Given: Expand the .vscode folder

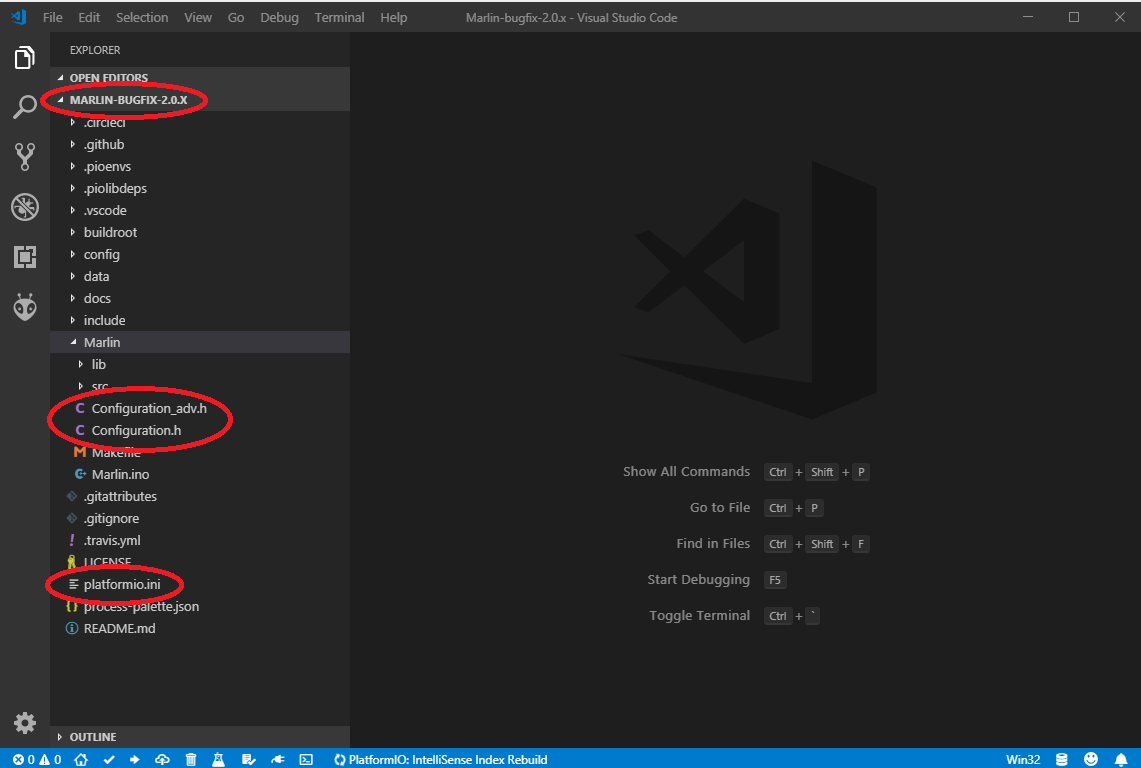Looking at the screenshot, I should [200, 210].
